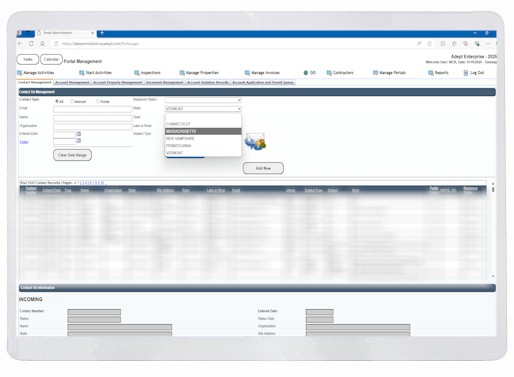
Task: Click the Incoming Contact Number field
Action: [x=94, y=312]
